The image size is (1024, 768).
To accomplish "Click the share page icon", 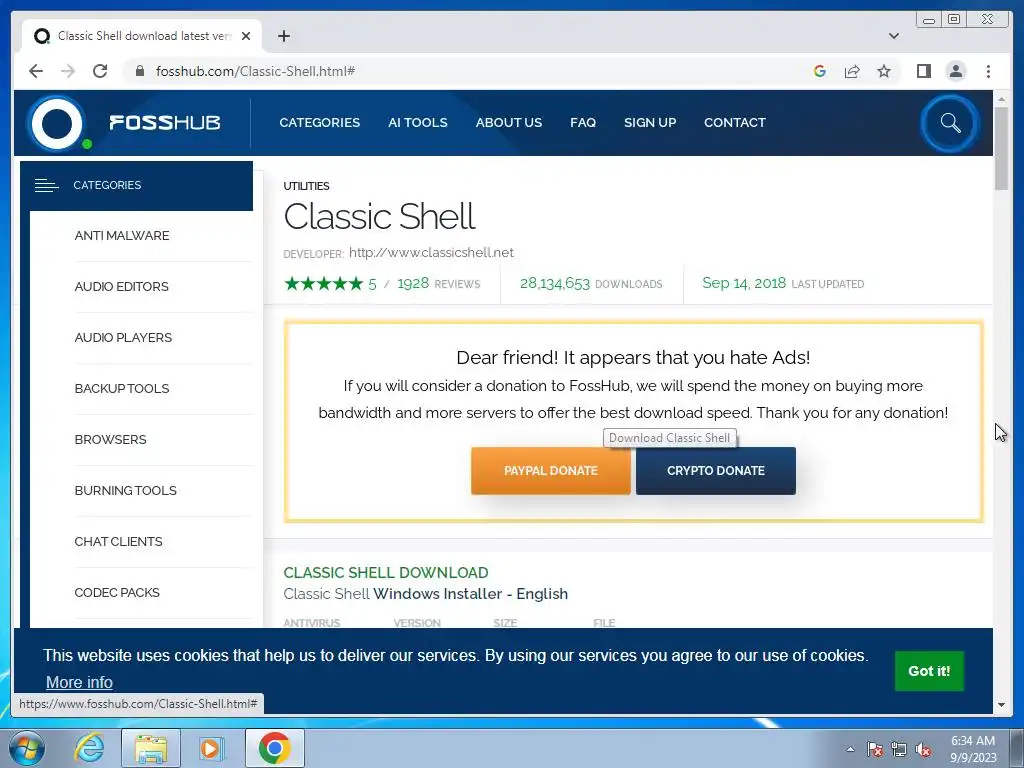I will click(852, 71).
